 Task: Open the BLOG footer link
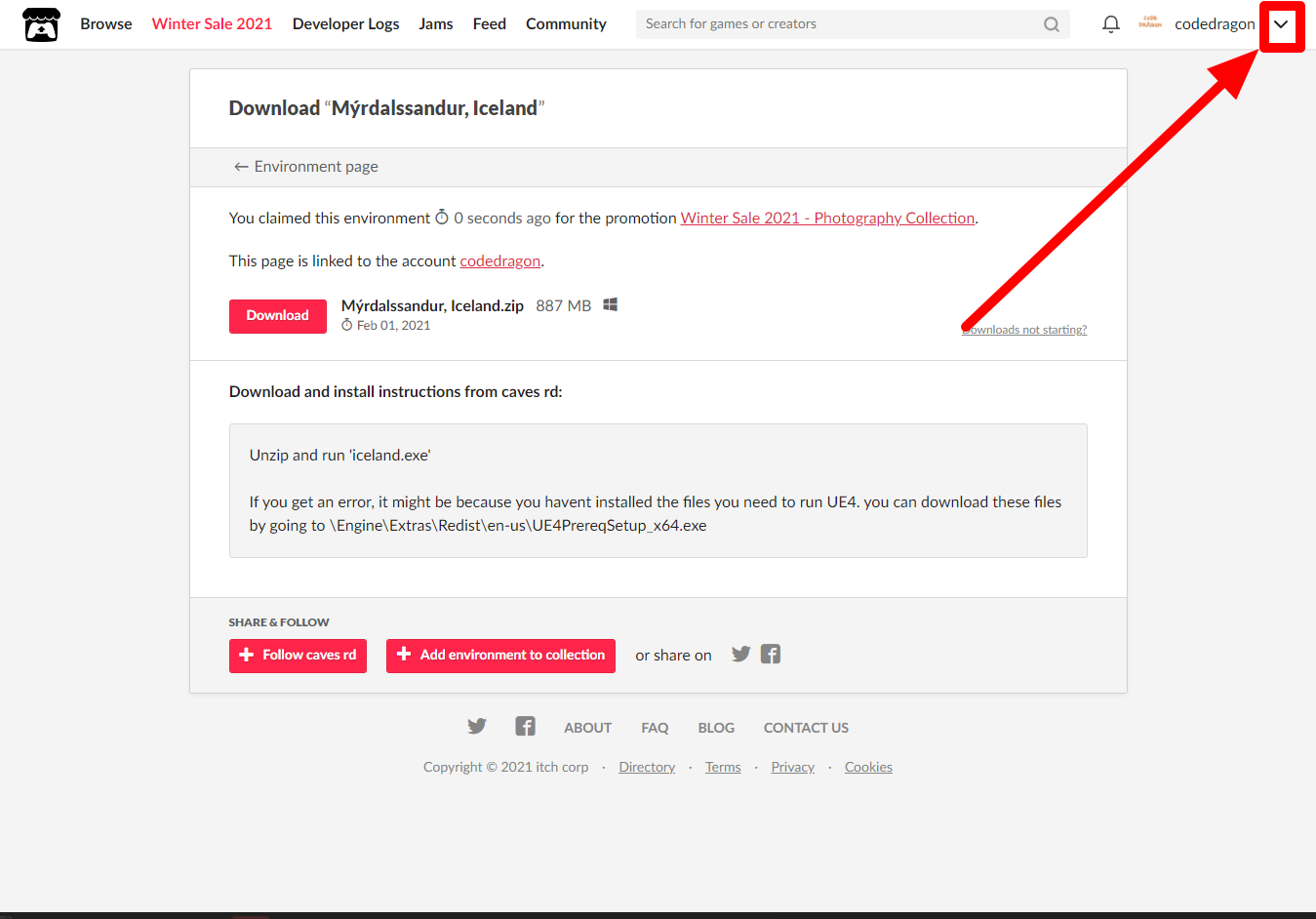716,728
